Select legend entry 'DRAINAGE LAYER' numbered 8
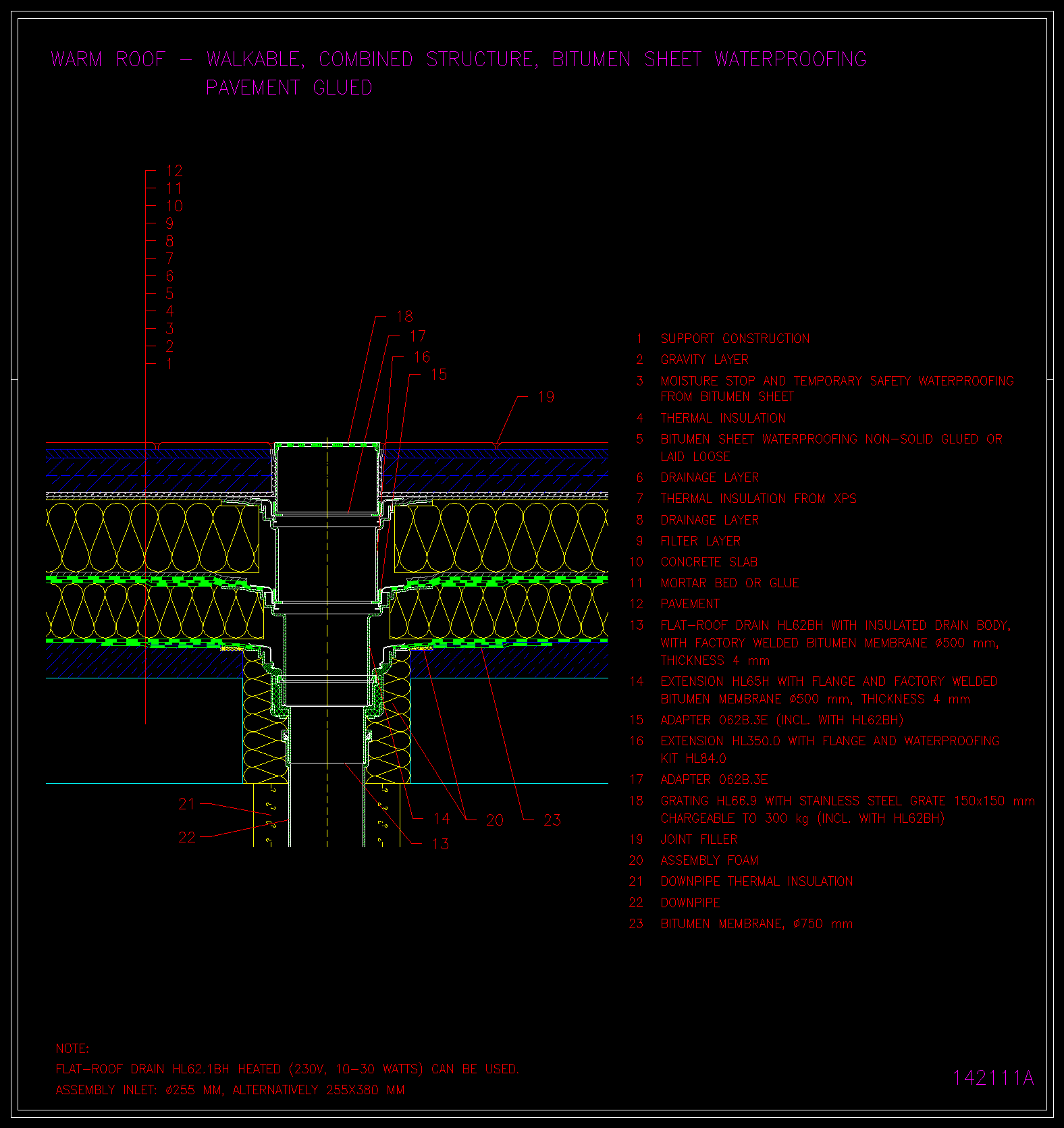 [x=710, y=520]
